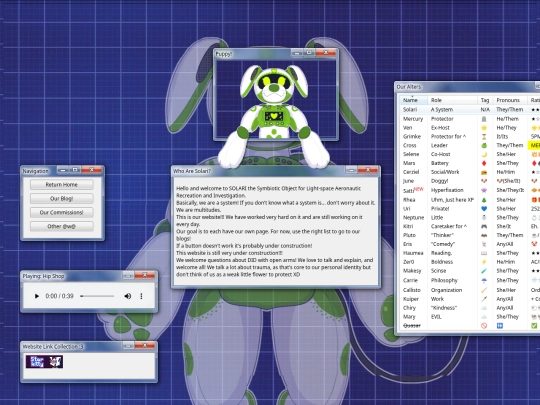
Task: Click the "Hyperfixation" role cell
Action: click(x=447, y=190)
